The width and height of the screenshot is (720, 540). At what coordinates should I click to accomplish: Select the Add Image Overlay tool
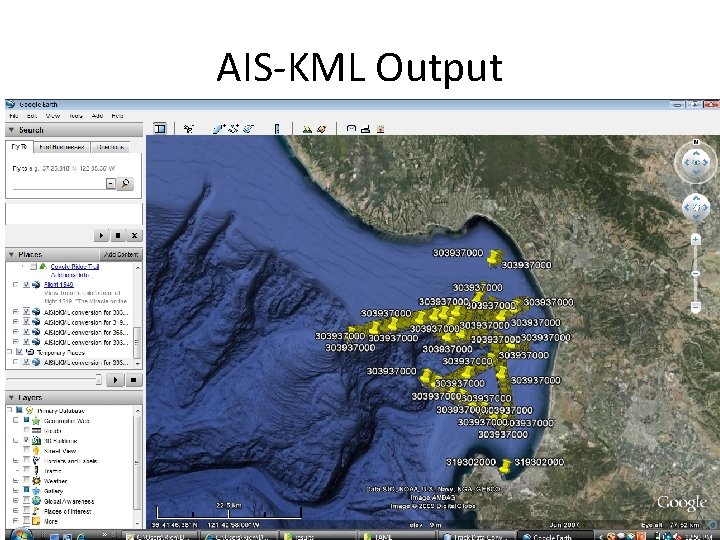(248, 129)
